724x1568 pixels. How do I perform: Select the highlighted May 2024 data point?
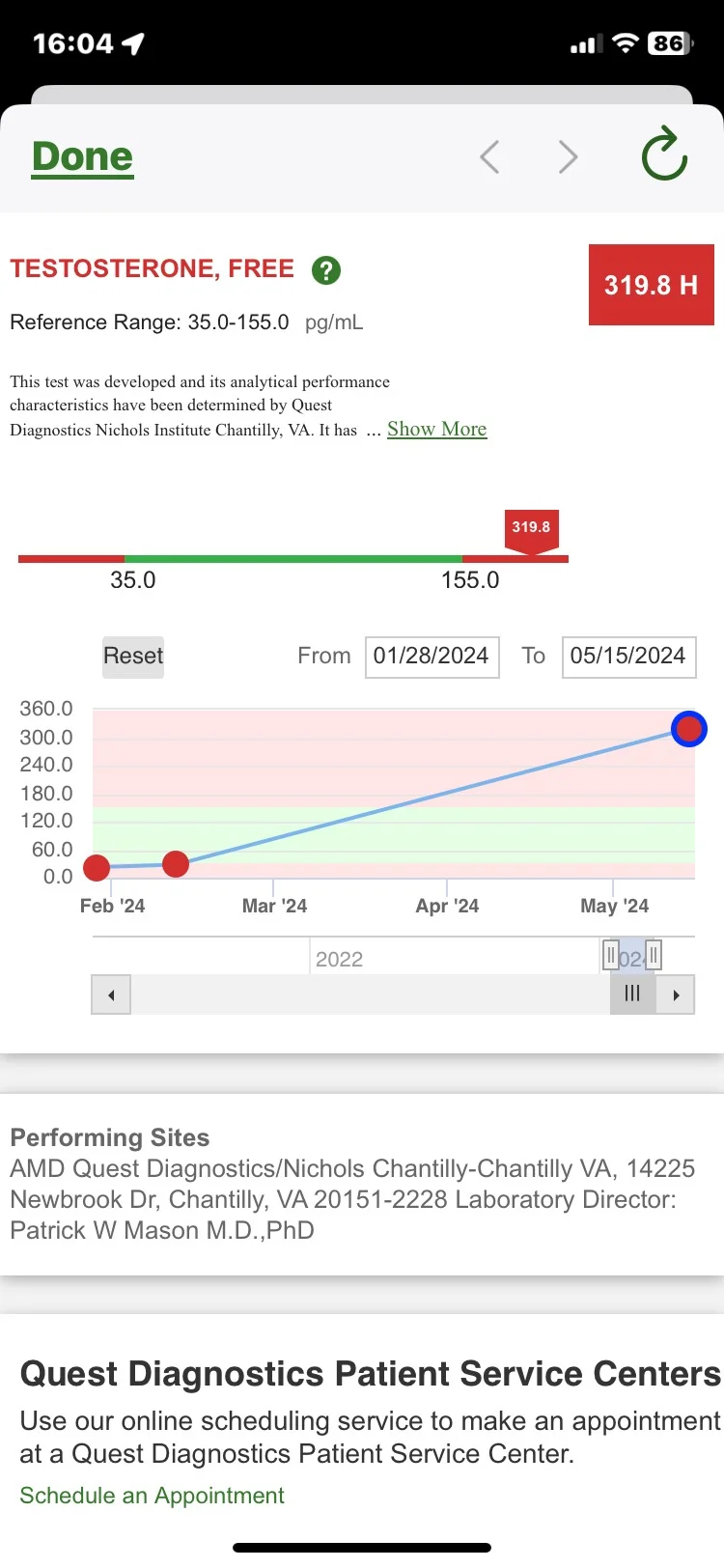[x=688, y=729]
